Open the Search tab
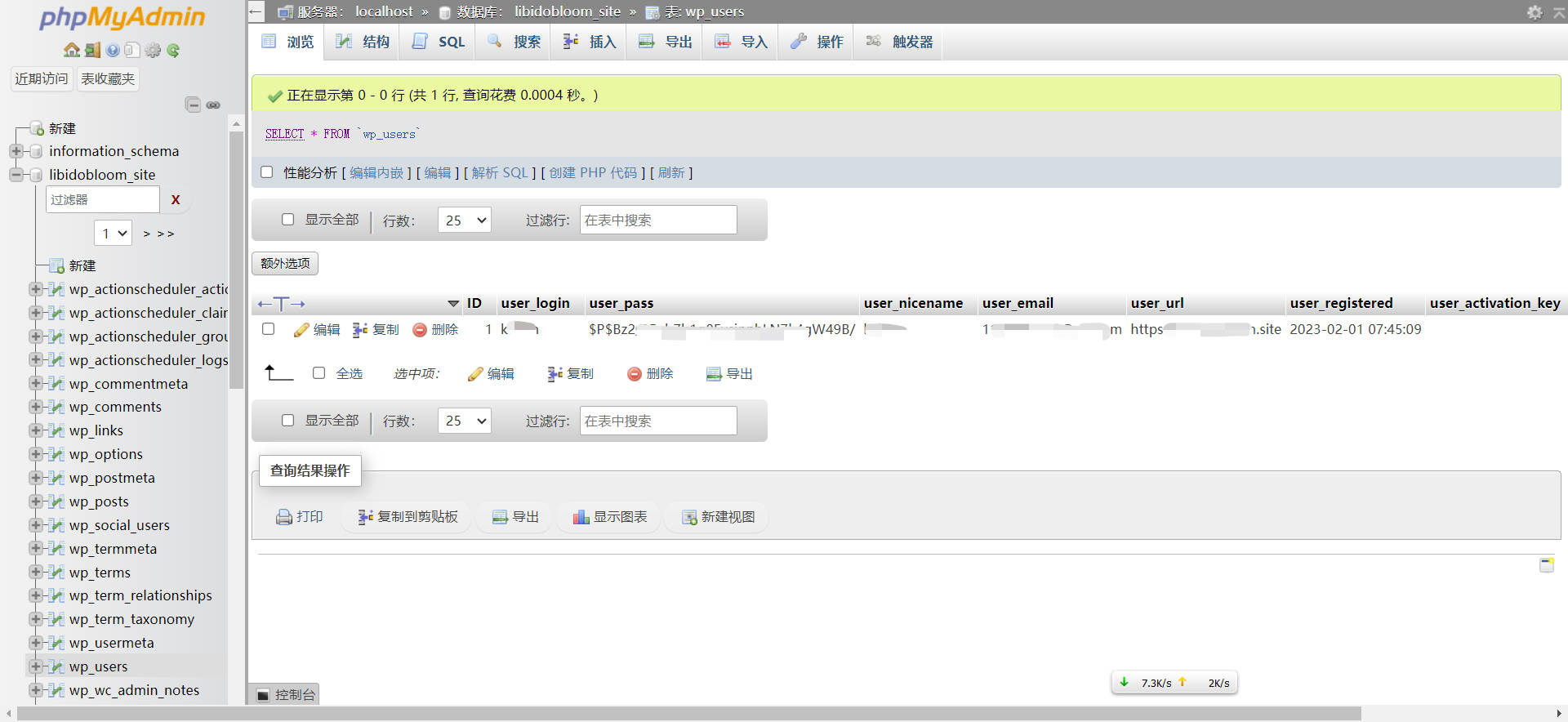 click(514, 42)
